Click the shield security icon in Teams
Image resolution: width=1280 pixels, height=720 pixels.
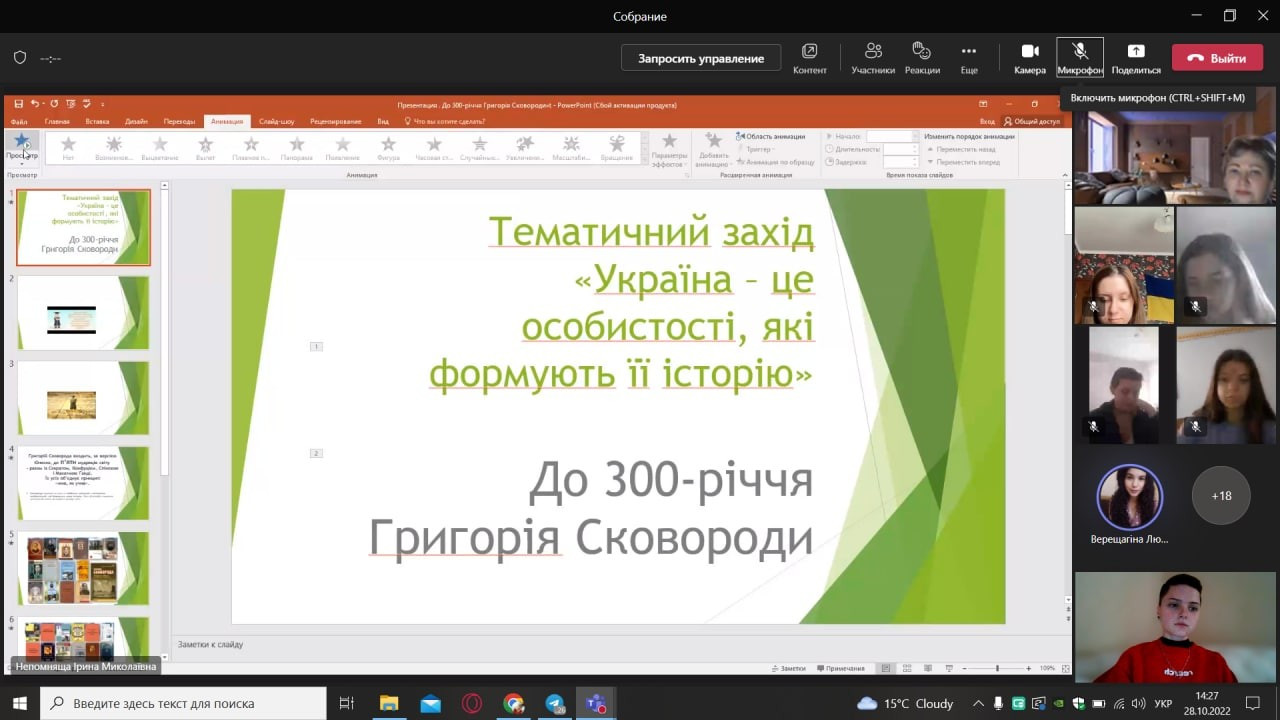(20, 58)
